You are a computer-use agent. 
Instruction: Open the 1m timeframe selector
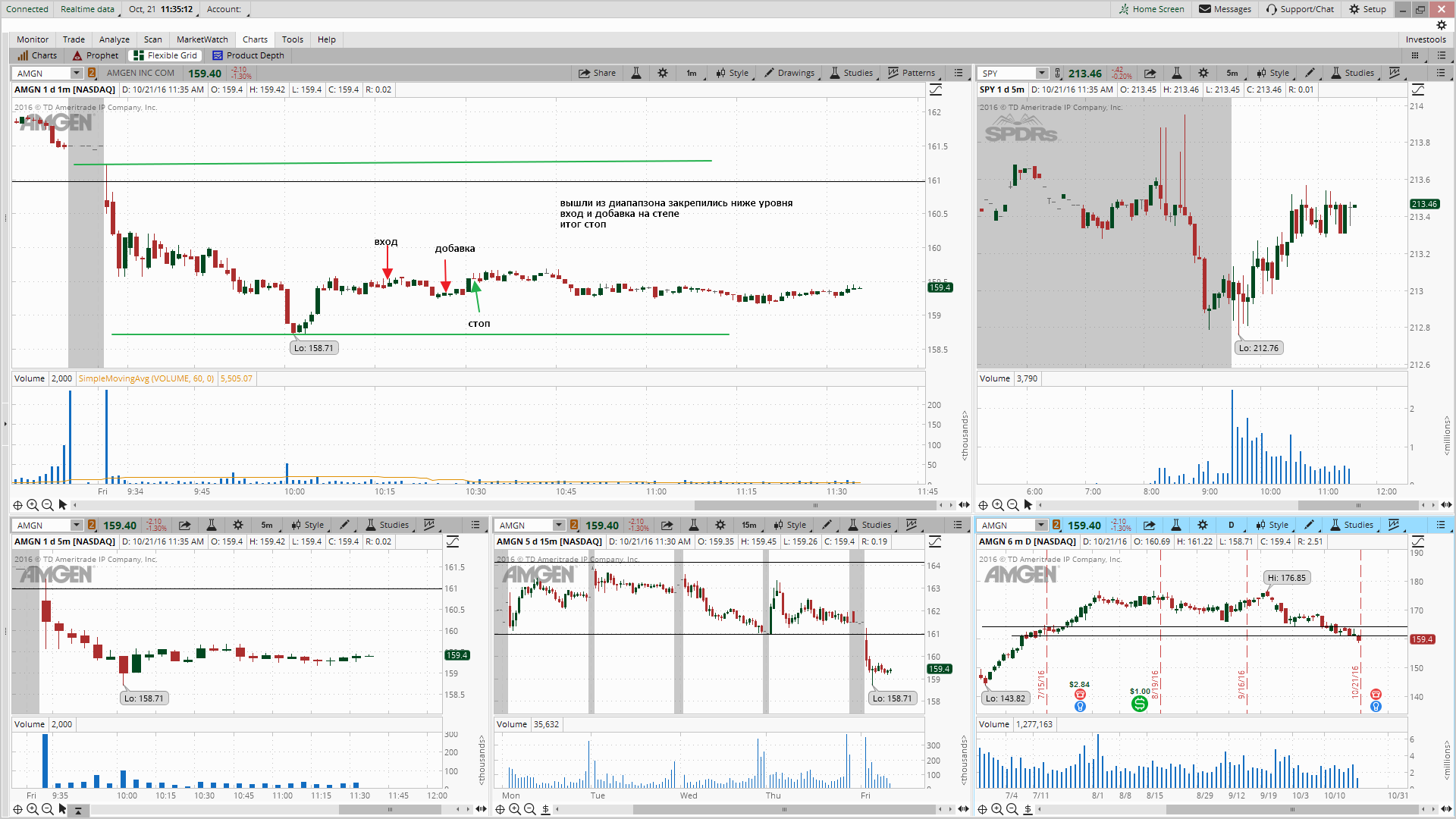pyautogui.click(x=692, y=74)
